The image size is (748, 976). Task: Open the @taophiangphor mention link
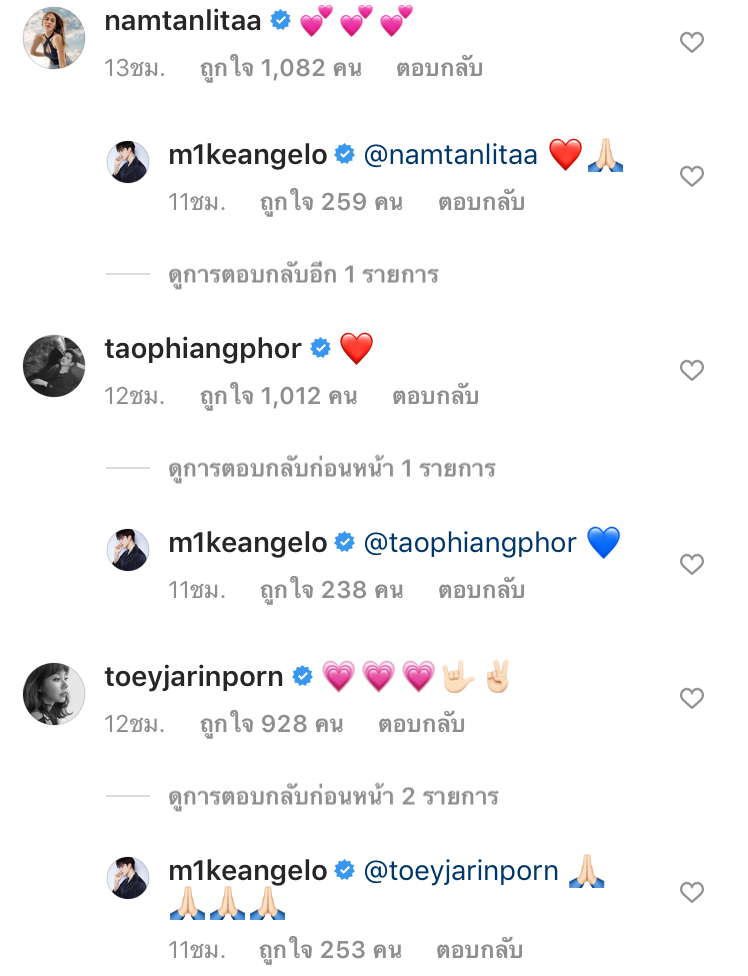(x=470, y=543)
